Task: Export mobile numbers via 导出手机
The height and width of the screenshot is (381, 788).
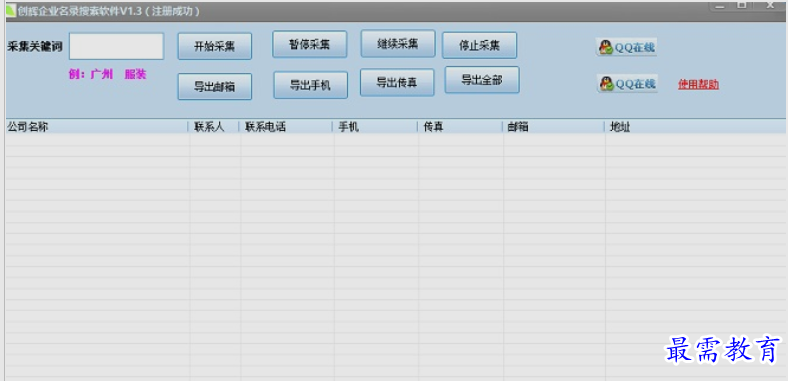Action: (311, 85)
